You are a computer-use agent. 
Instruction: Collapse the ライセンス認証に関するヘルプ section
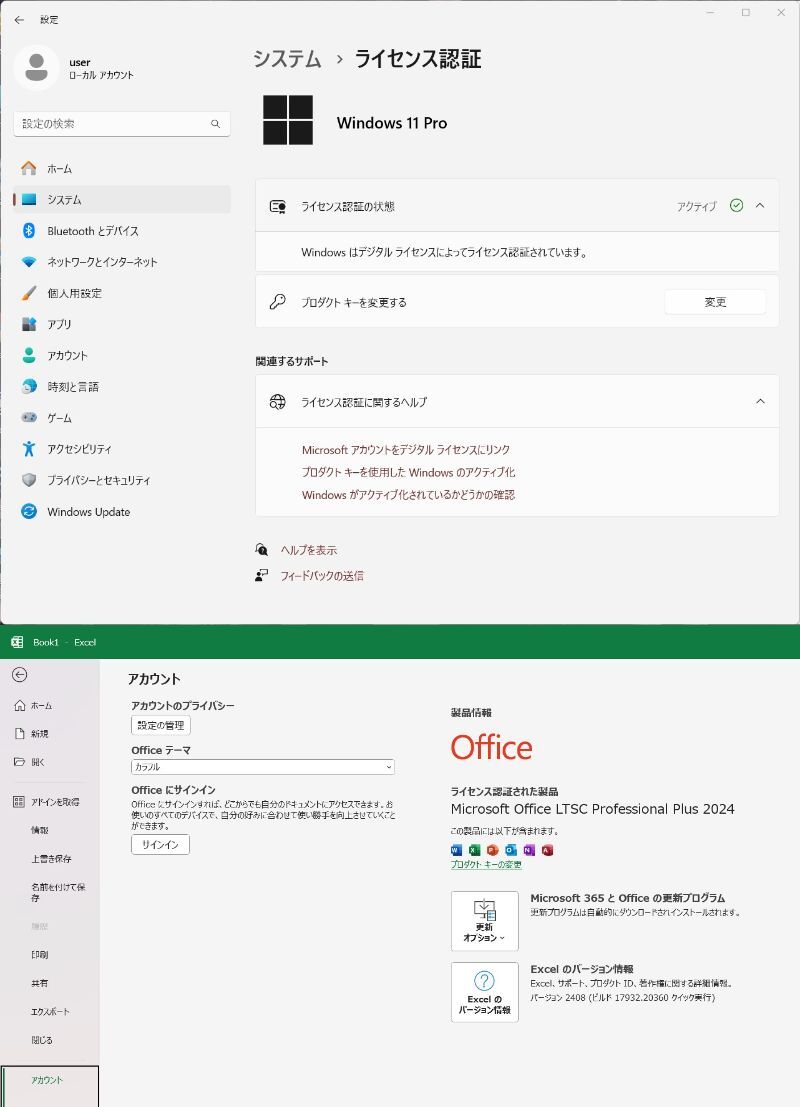(x=760, y=401)
